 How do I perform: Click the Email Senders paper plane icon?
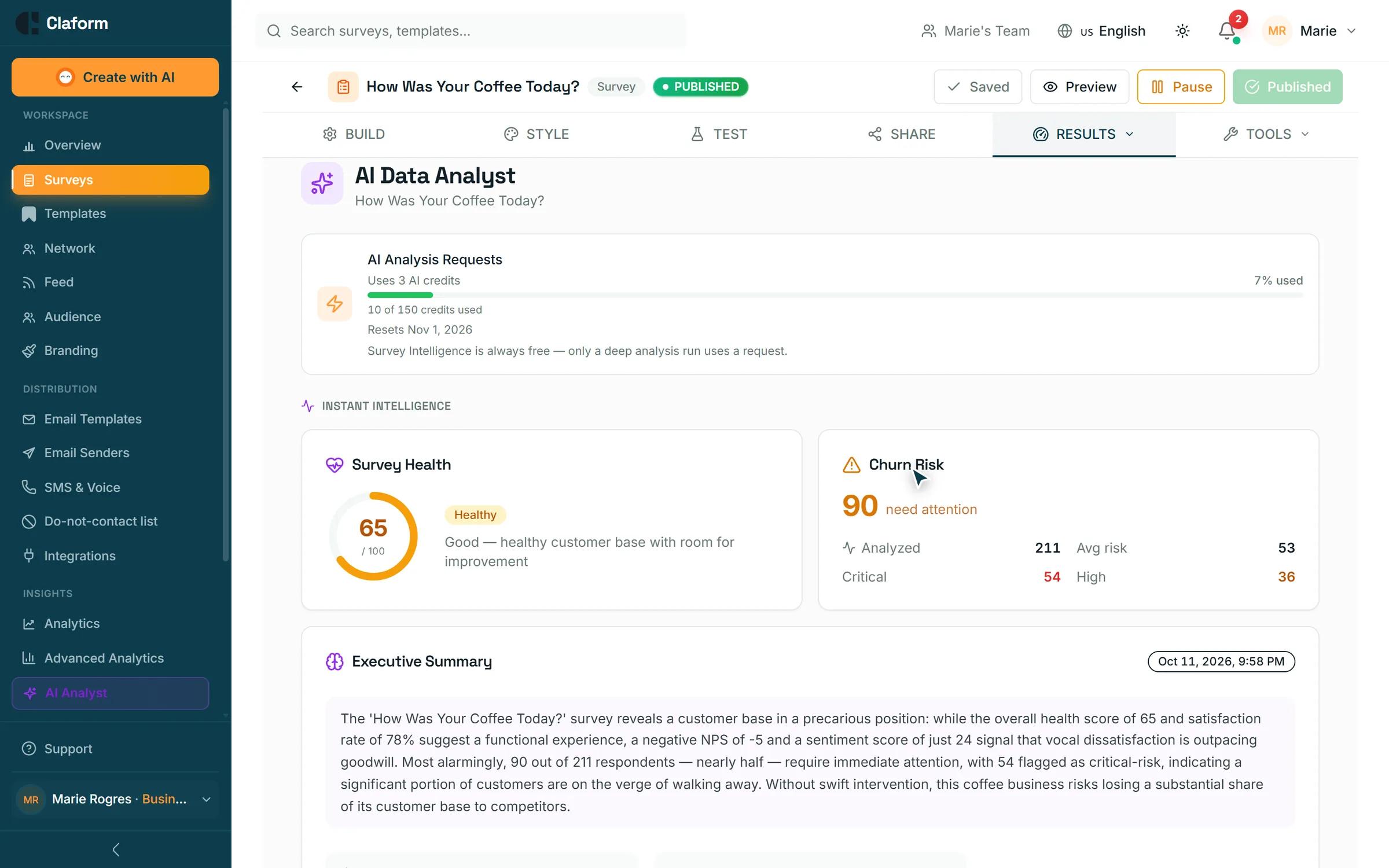coord(29,453)
